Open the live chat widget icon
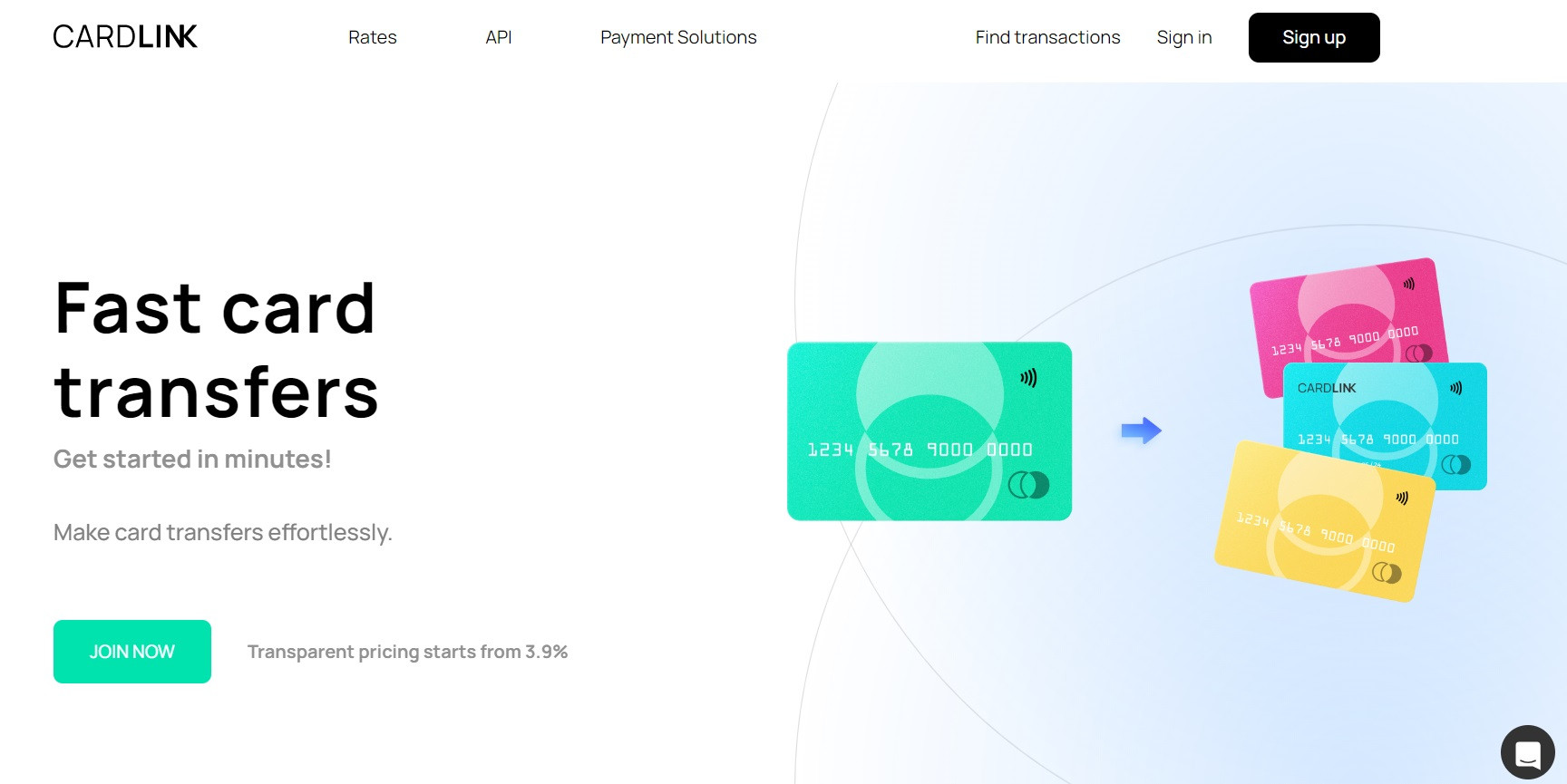 1527,752
